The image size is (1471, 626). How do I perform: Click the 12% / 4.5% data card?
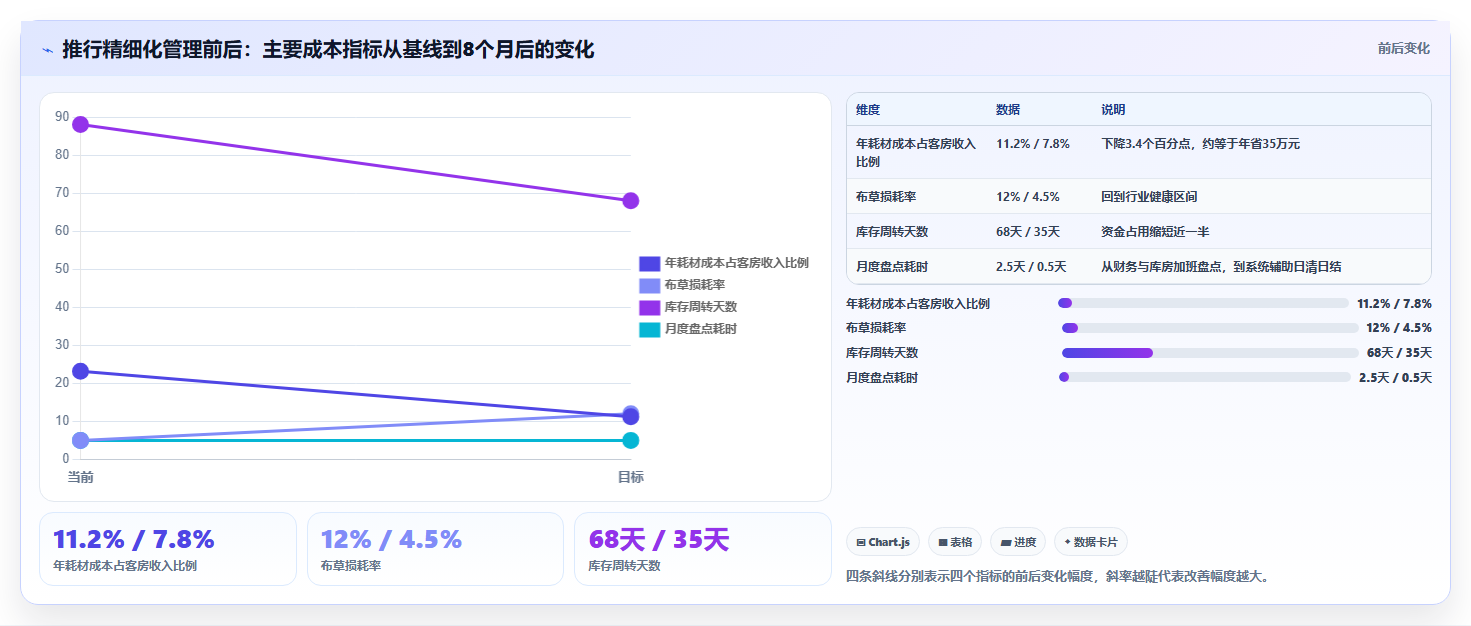436,549
